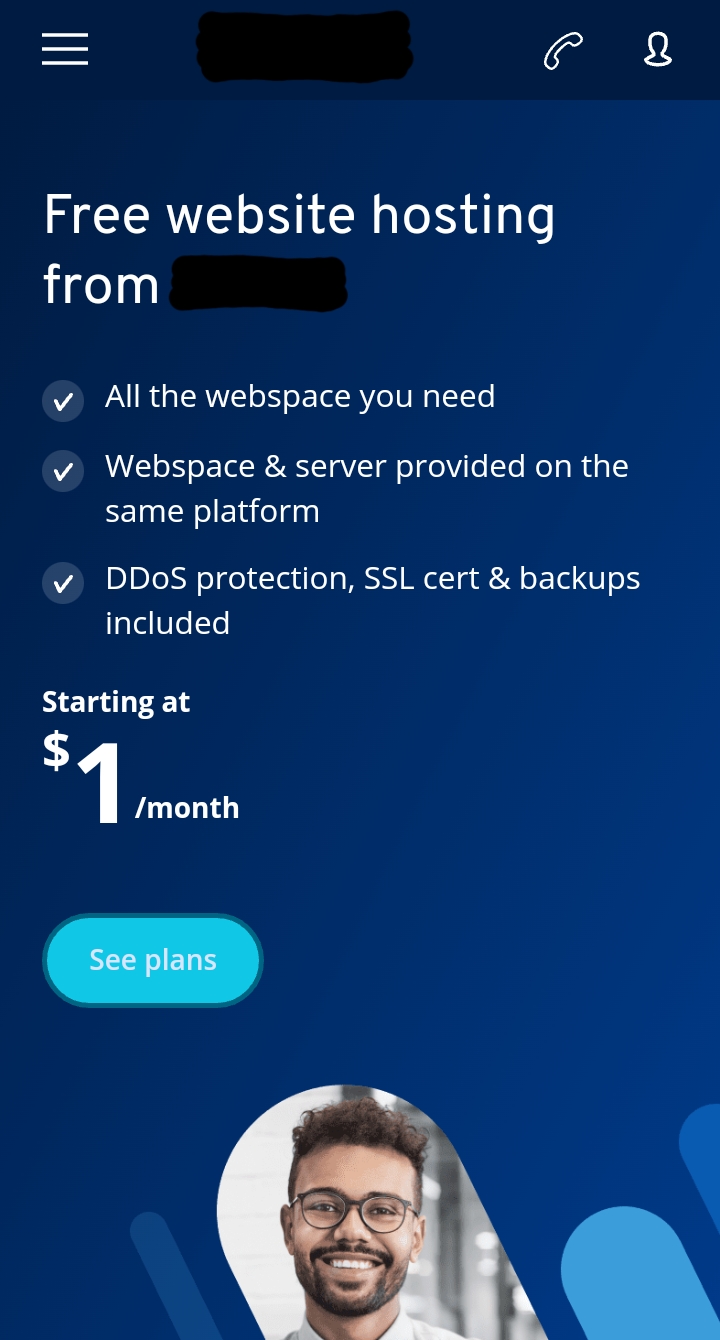The width and height of the screenshot is (720, 1340).
Task: Click checkmark beside 'Webspace & server provided'
Action: coord(63,471)
